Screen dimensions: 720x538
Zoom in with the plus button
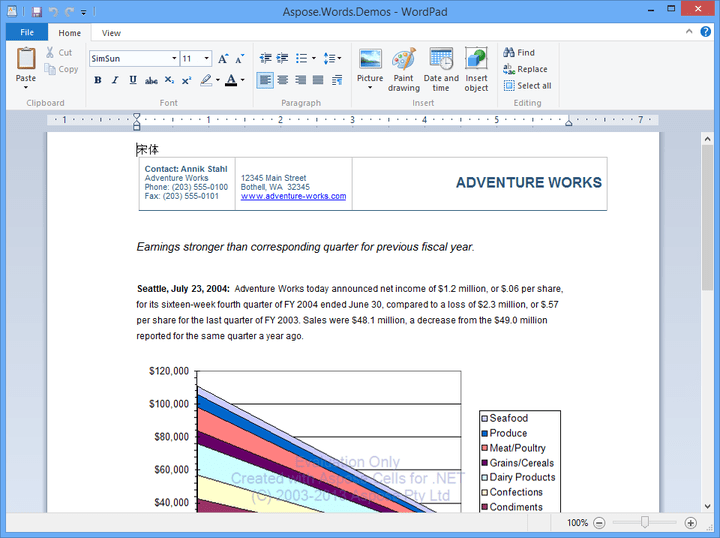[690, 522]
